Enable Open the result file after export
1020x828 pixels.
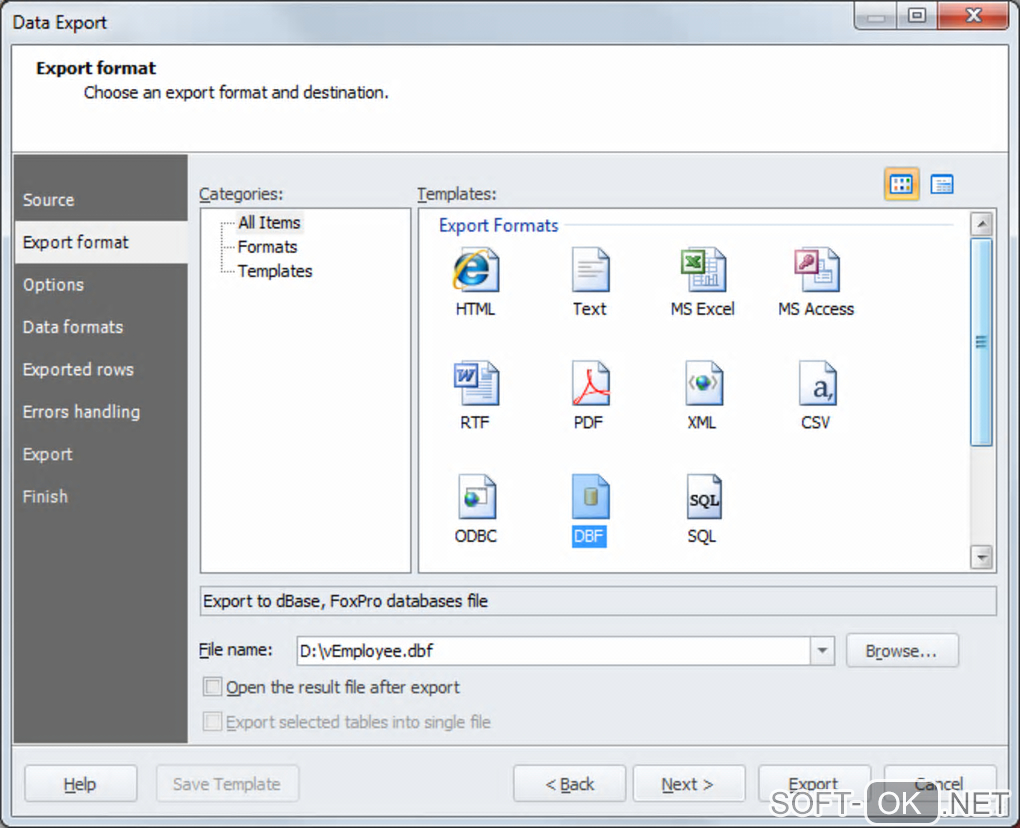pos(212,687)
